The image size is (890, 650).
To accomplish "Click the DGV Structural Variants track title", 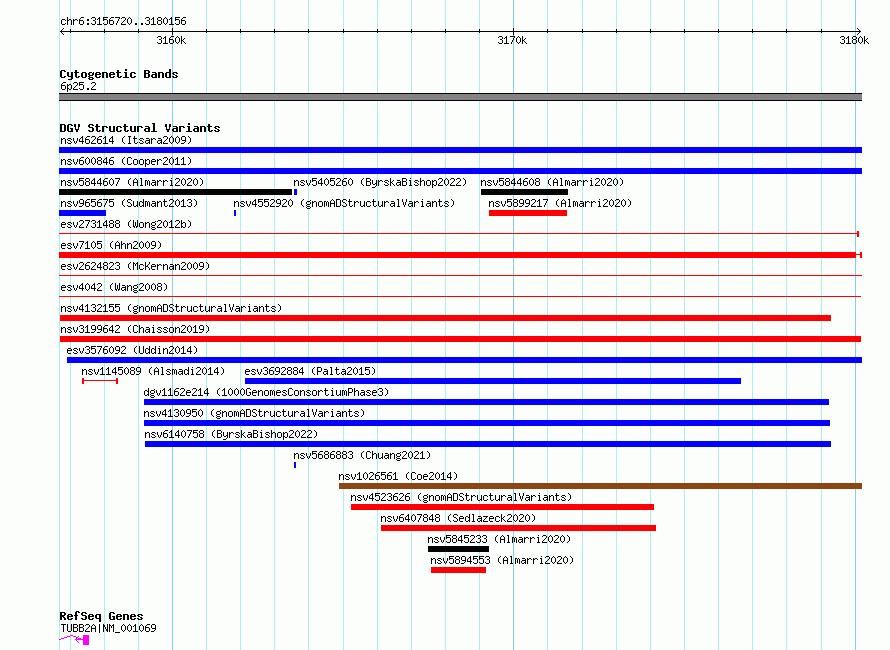I will point(140,128).
